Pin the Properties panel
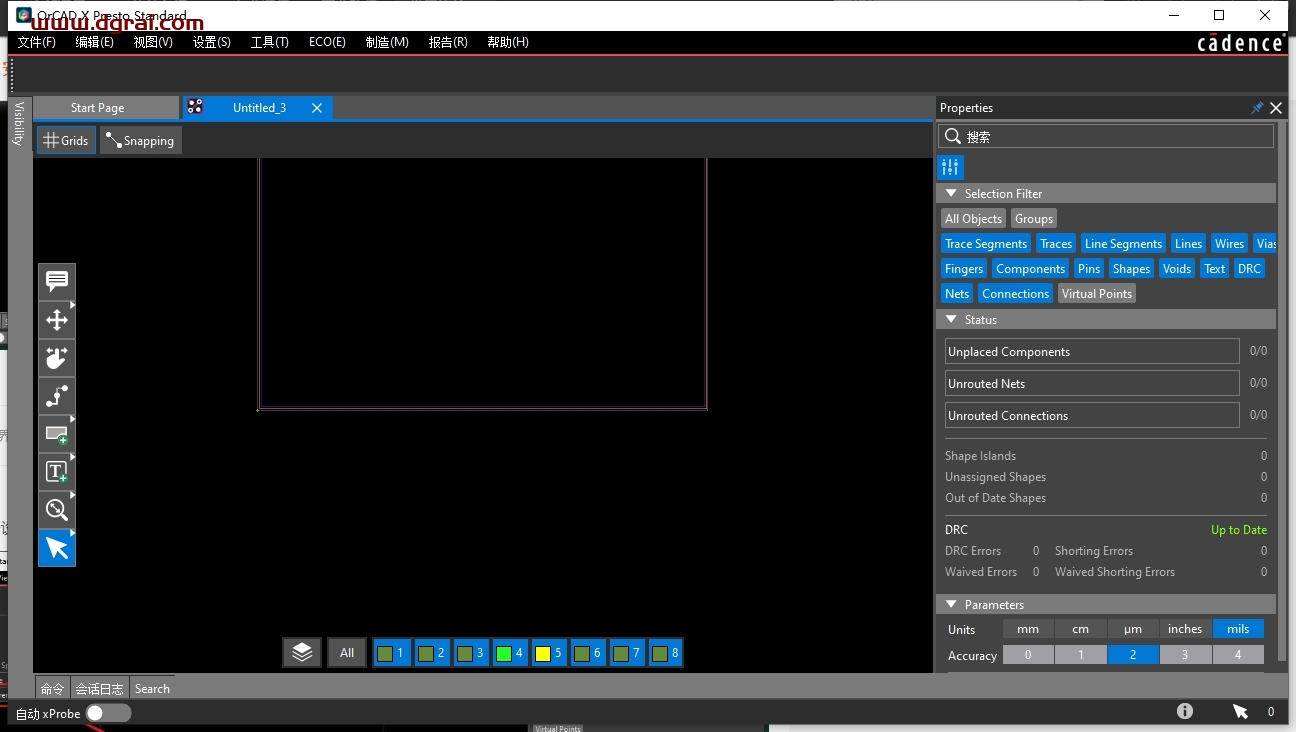 coord(1257,108)
